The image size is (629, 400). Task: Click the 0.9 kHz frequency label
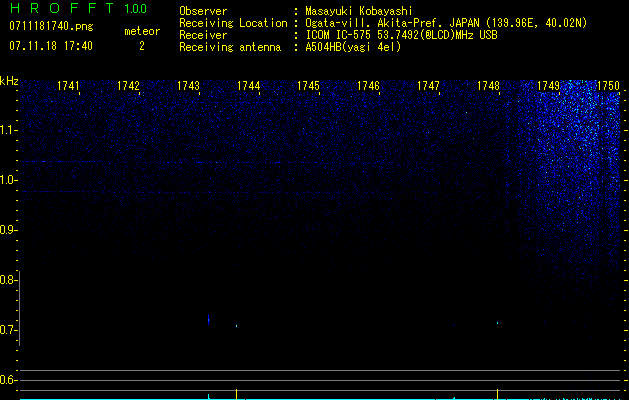[x=7, y=230]
